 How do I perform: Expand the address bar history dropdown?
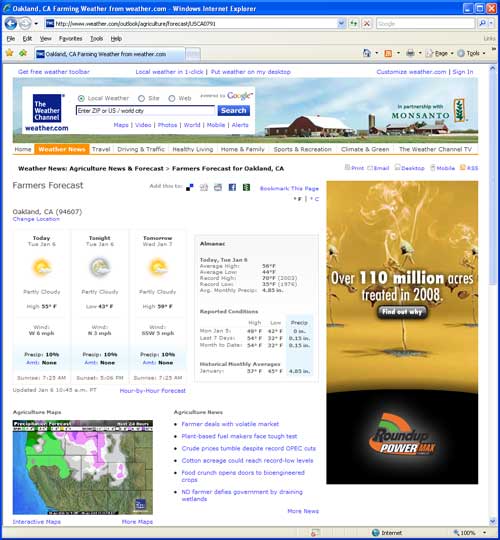click(x=341, y=23)
